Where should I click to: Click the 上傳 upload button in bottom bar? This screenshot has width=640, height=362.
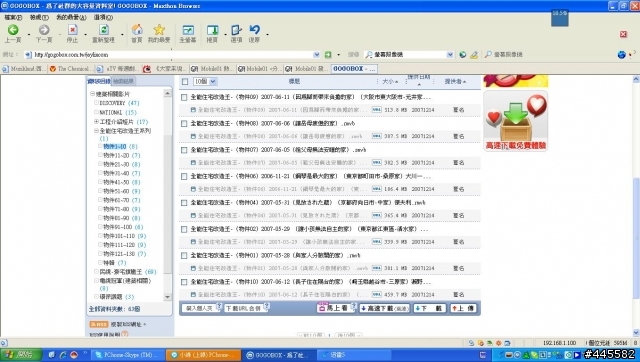coord(463,309)
